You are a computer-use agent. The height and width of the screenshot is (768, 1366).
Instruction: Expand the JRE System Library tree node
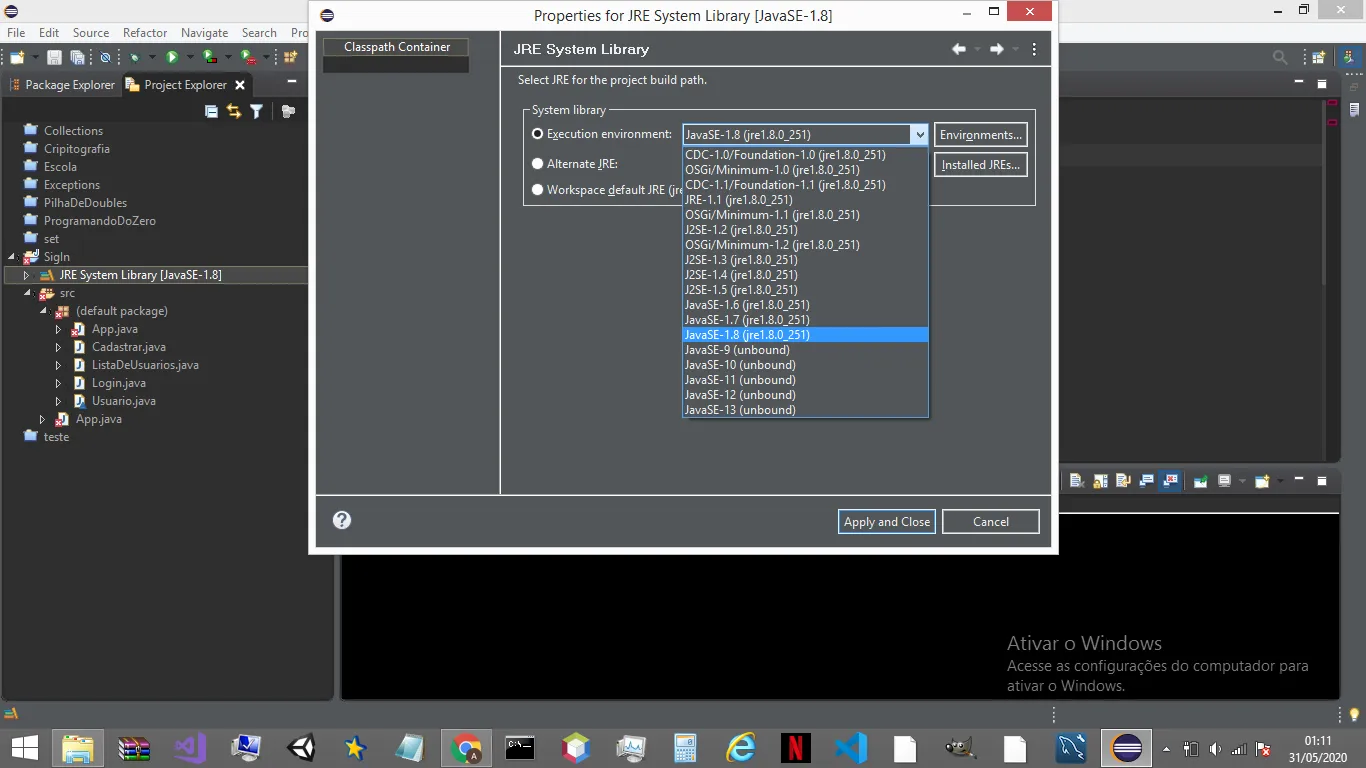pyautogui.click(x=26, y=275)
